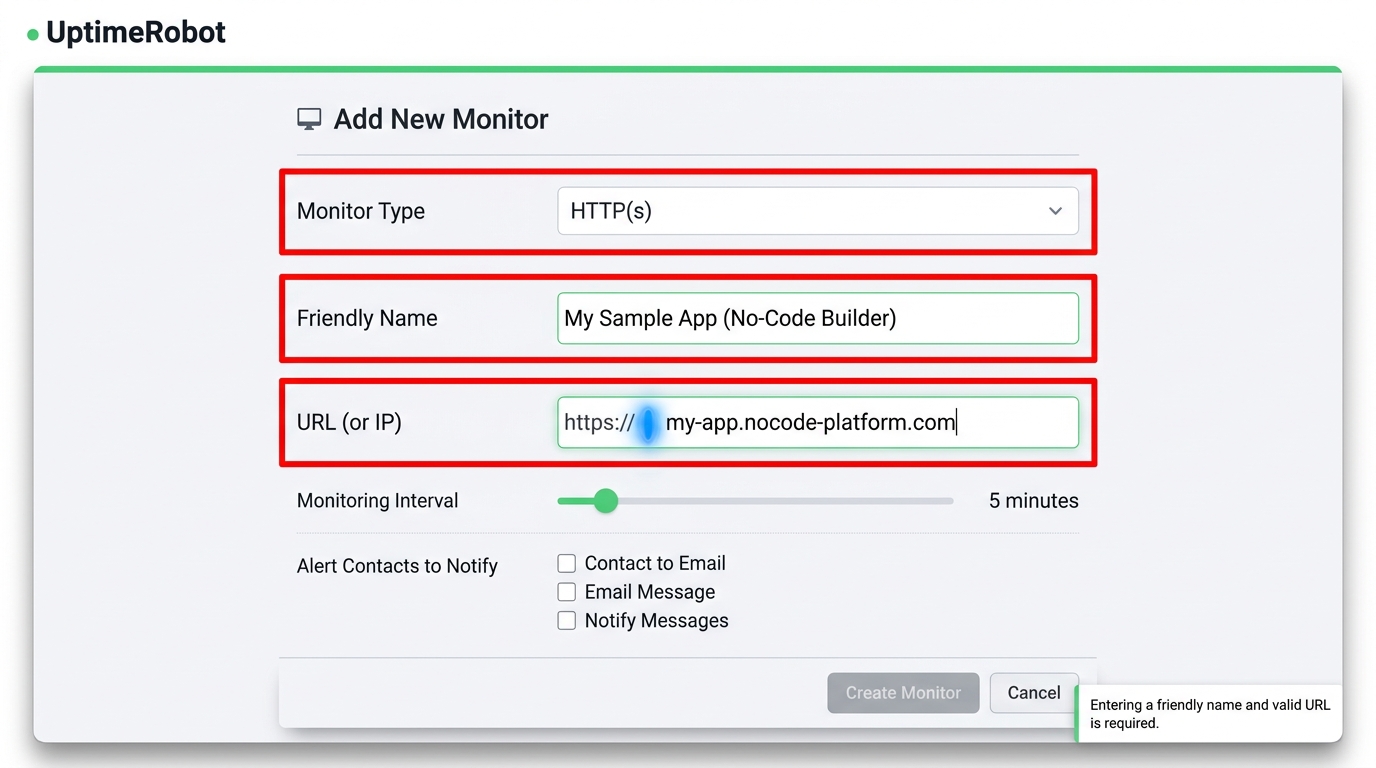Click the 5 minutes interval value
The height and width of the screenshot is (768, 1376).
[x=1033, y=501]
